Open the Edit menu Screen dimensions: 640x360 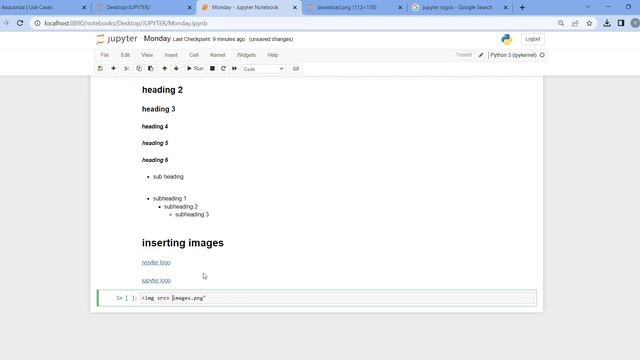click(x=125, y=55)
